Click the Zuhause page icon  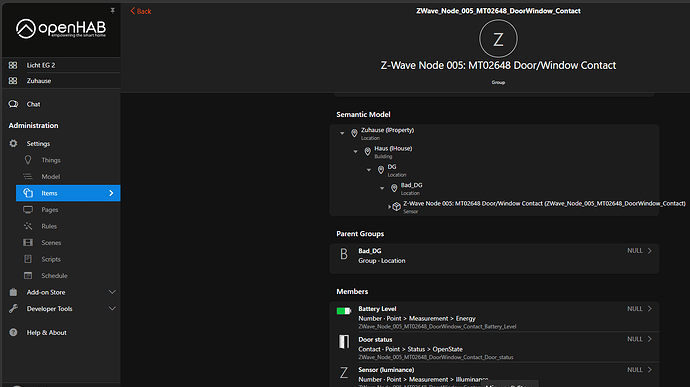(x=13, y=81)
